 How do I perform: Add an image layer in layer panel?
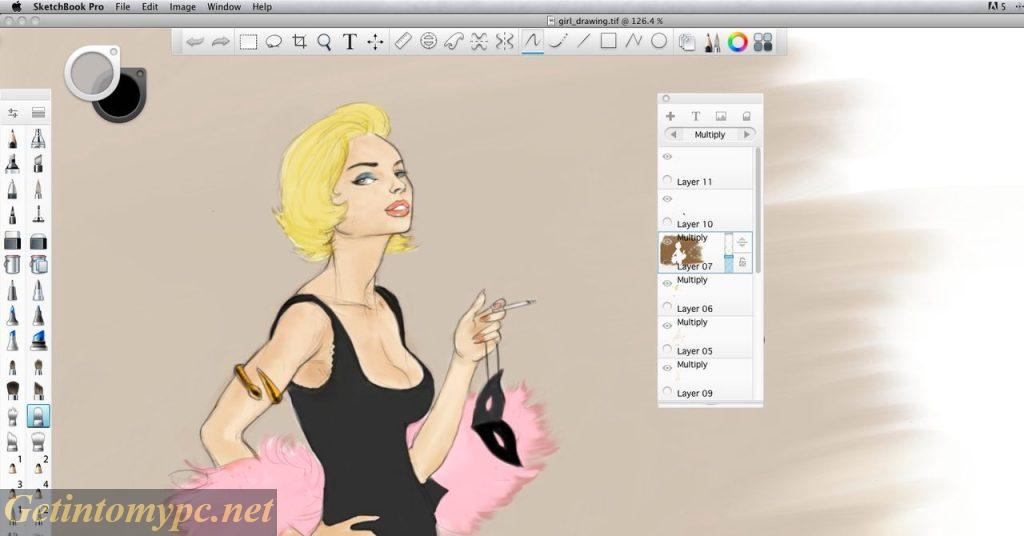721,116
